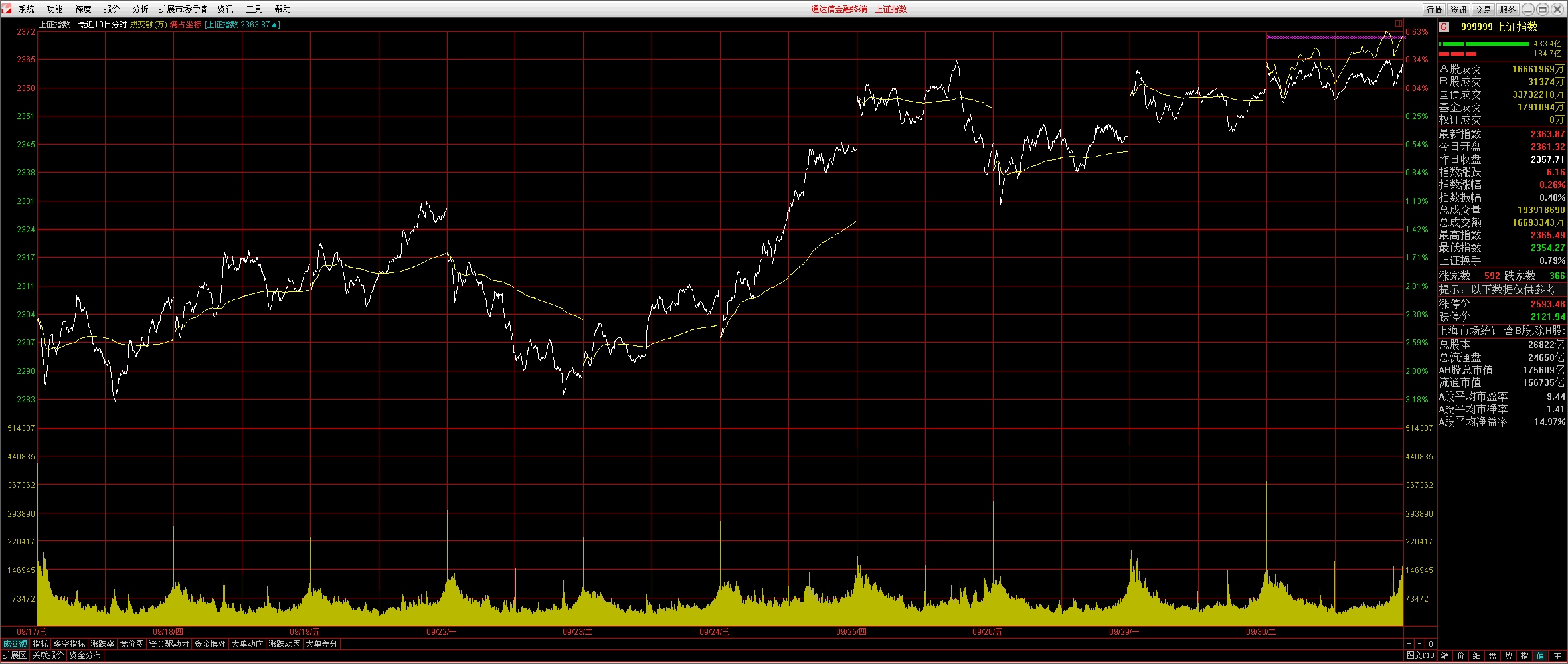This screenshot has height=664, width=1568.
Task: Select the 指标 tab below chart
Action: point(41,644)
